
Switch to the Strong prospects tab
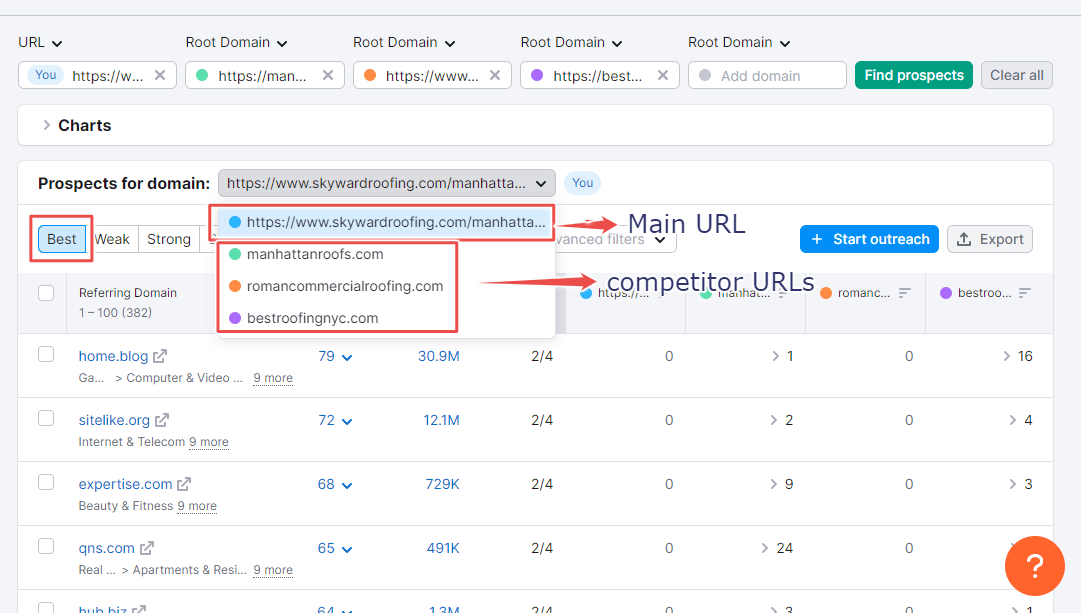pyautogui.click(x=169, y=239)
